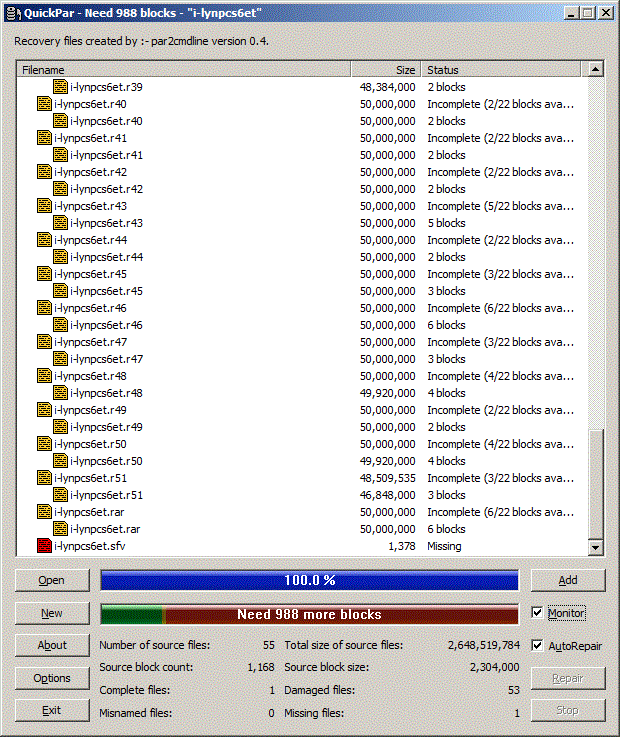Click the icon of i-lynpcs6et.r42, 2 blocks row

click(60, 189)
